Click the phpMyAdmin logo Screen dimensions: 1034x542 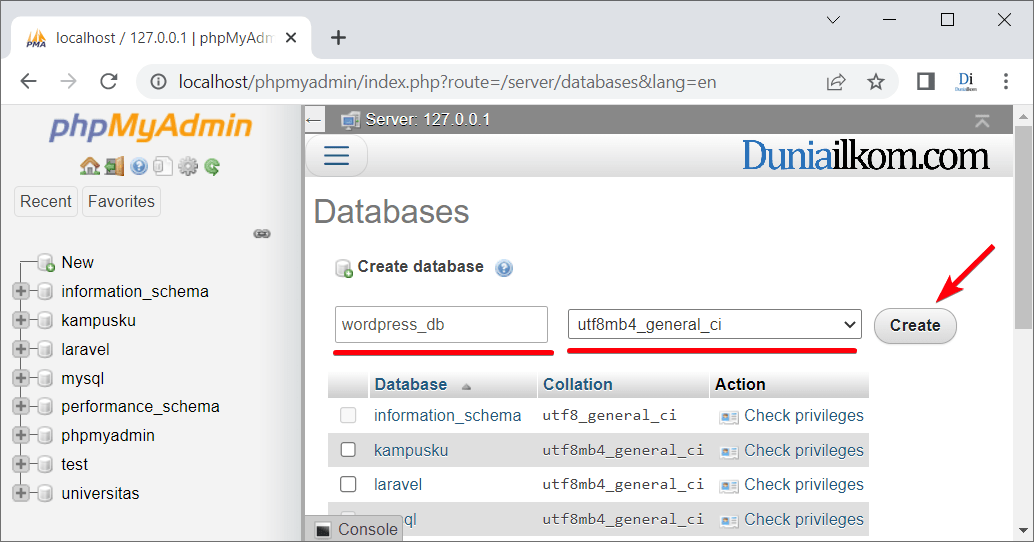(x=151, y=126)
